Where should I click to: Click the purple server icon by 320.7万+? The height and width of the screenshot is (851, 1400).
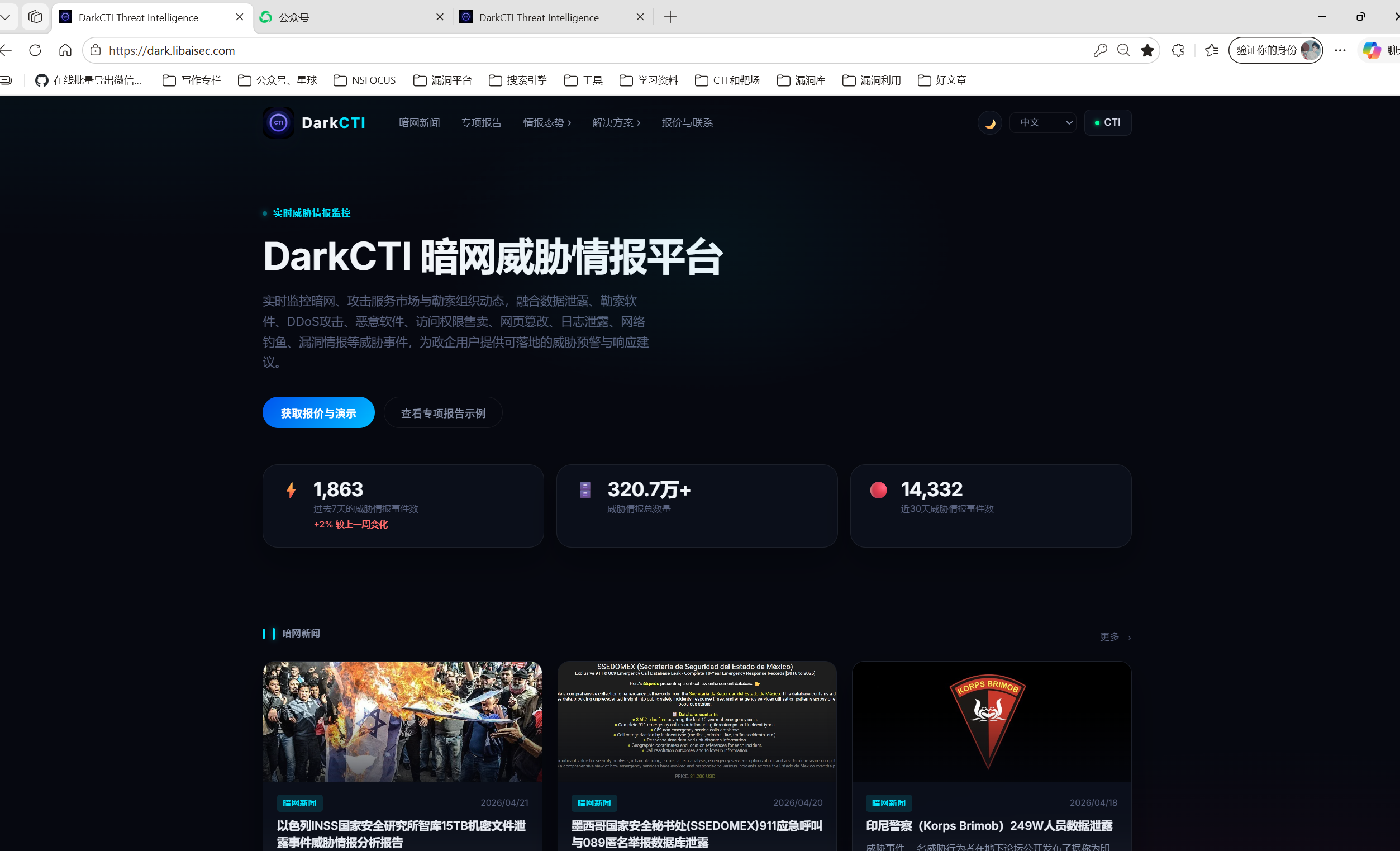(x=585, y=490)
